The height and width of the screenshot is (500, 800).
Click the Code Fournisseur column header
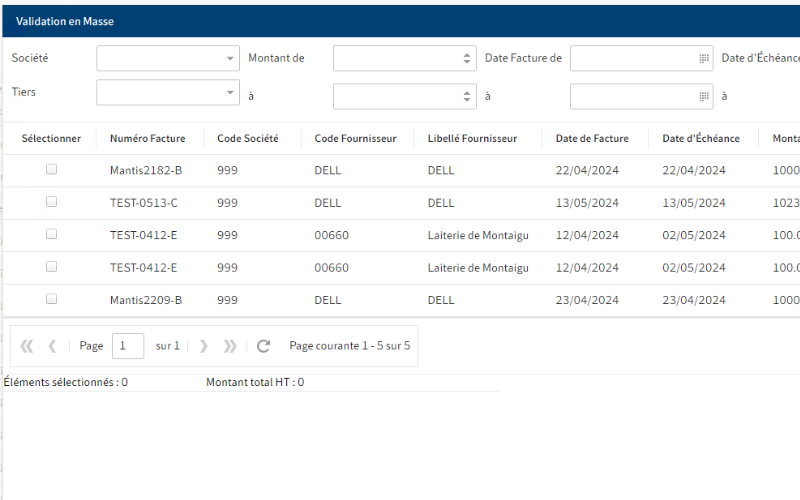point(355,138)
